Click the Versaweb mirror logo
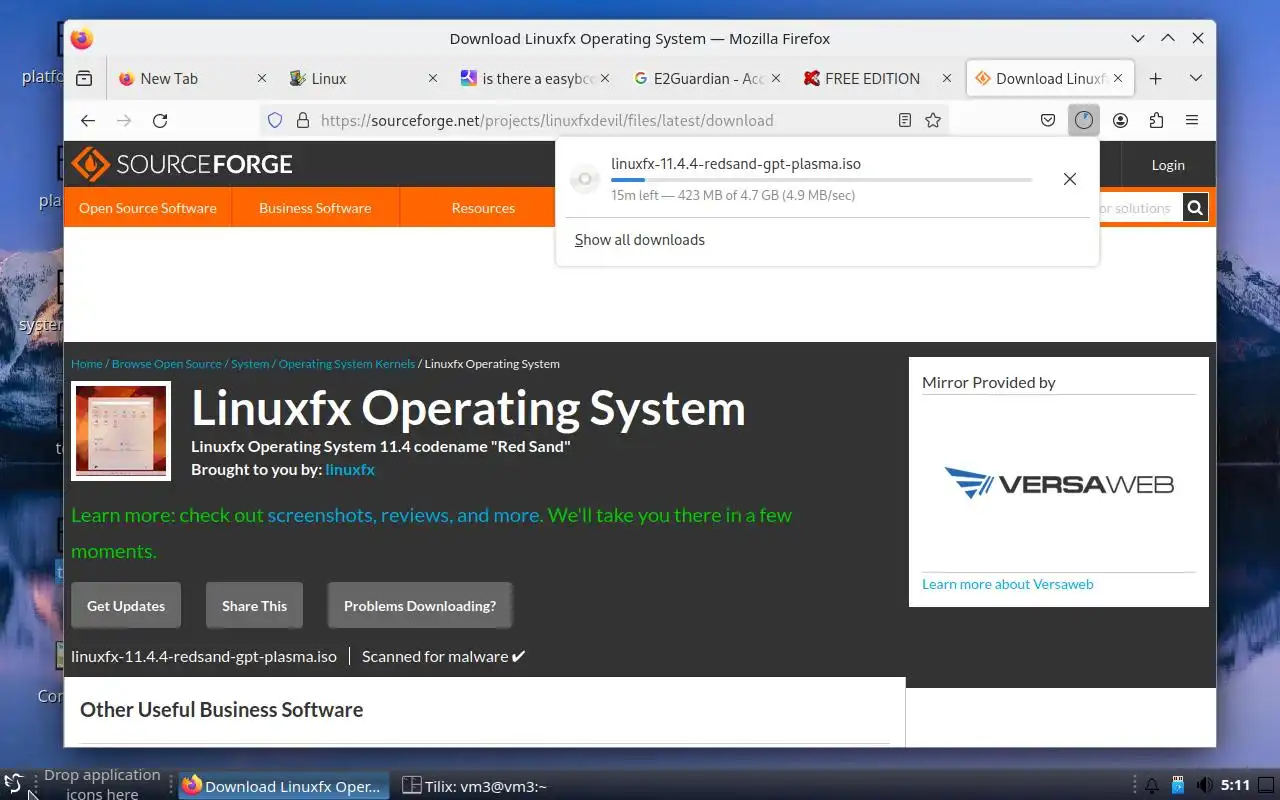 click(x=1059, y=484)
